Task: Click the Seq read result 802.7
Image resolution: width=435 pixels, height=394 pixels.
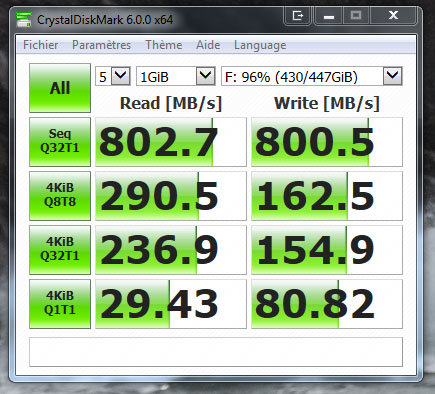Action: [x=171, y=142]
